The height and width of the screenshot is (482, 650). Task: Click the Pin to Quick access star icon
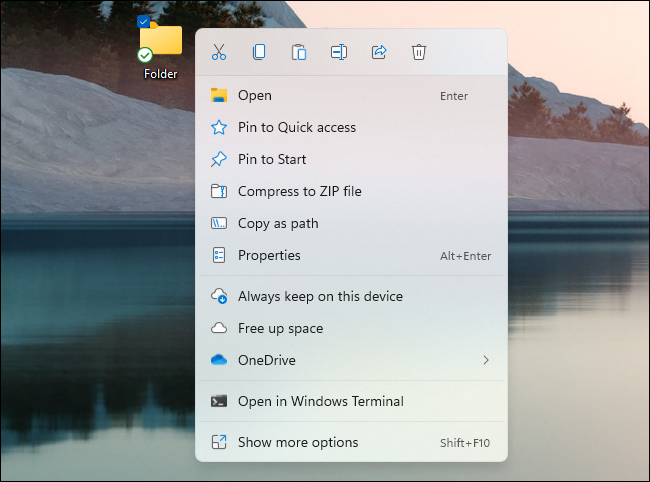[x=219, y=128]
